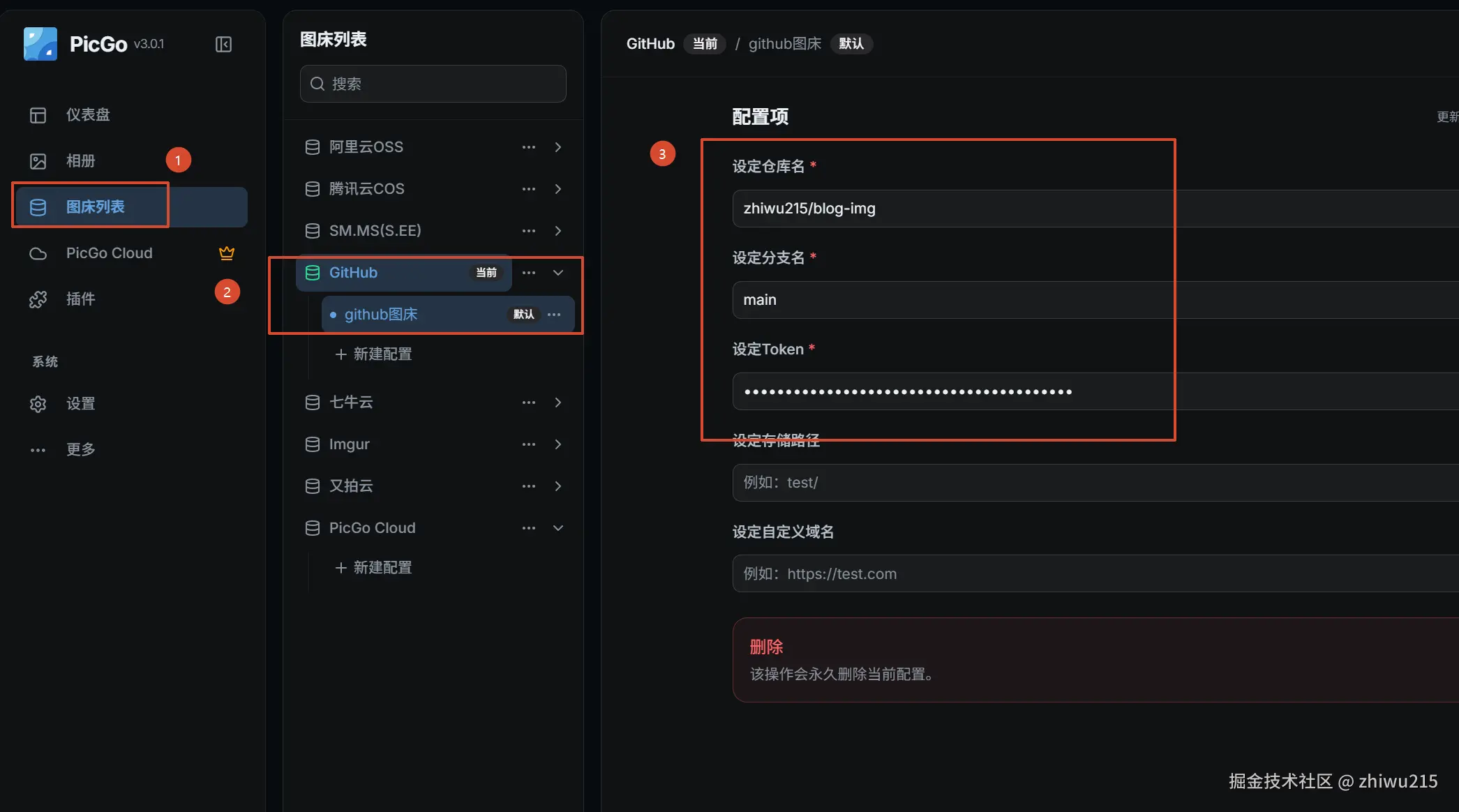Expand the 又拍云 host entry
Image resolution: width=1459 pixels, height=812 pixels.
click(558, 486)
